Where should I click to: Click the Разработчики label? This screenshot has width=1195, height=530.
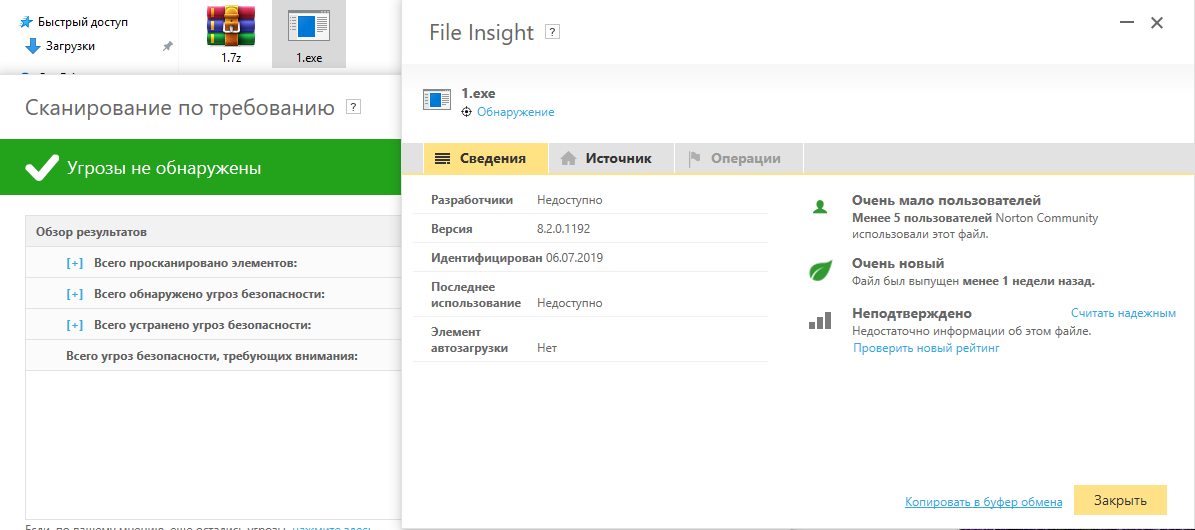(x=473, y=201)
